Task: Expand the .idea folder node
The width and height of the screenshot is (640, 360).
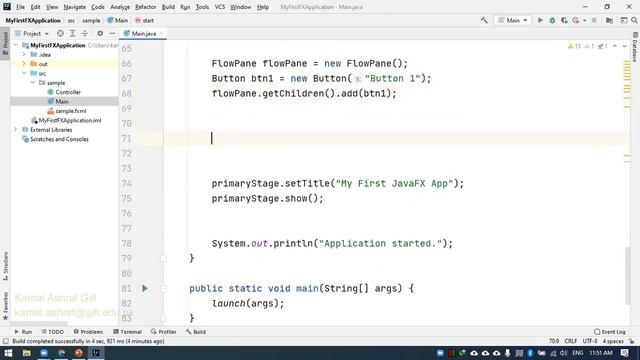Action: coord(24,55)
